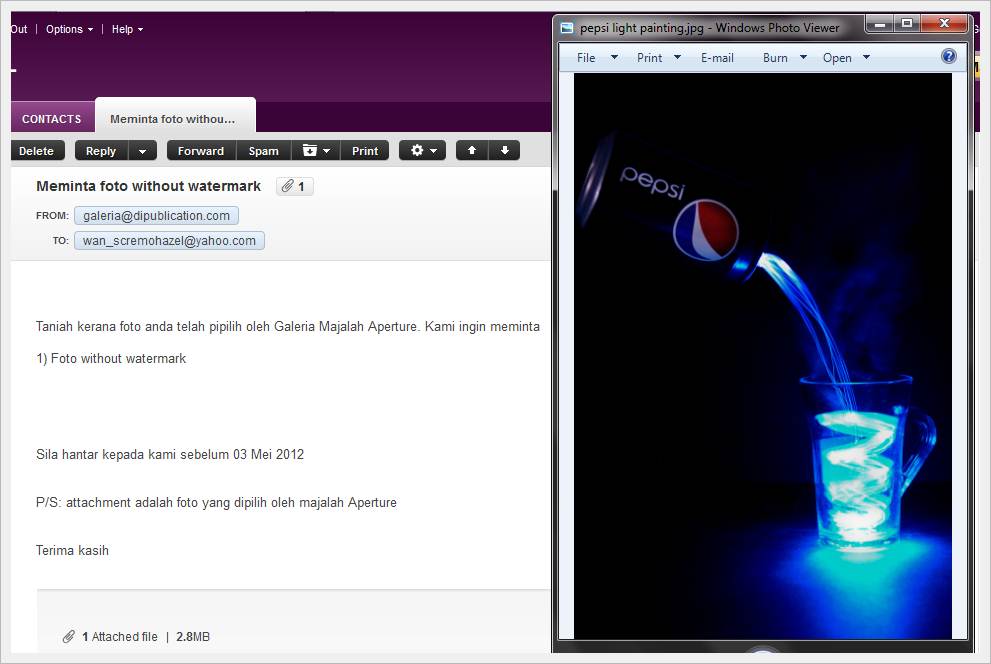
Task: Go to next message with down arrow
Action: (504, 150)
